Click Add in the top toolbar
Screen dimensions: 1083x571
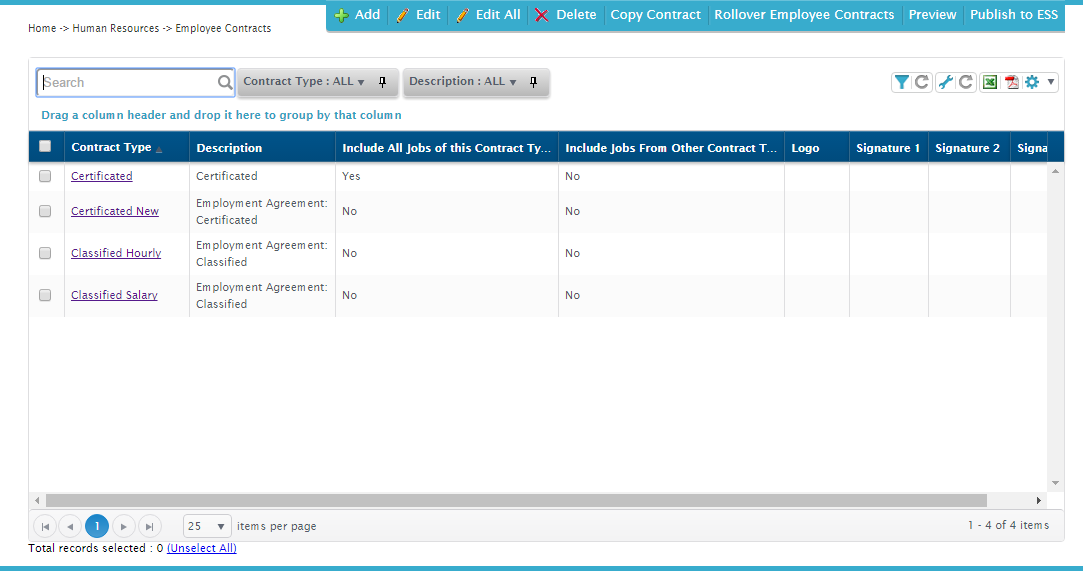(358, 15)
